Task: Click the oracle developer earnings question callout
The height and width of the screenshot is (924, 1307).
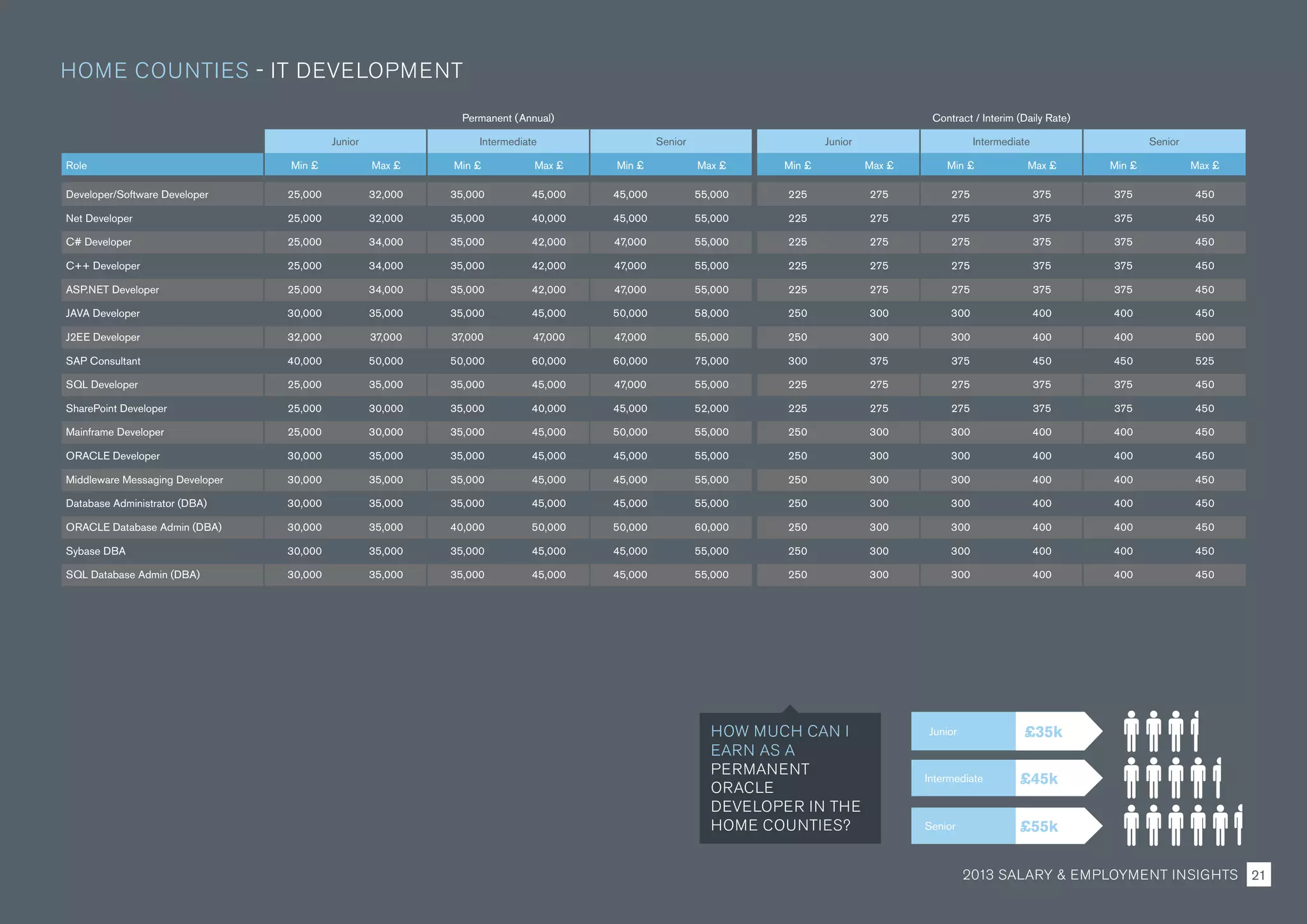Action: [x=789, y=778]
